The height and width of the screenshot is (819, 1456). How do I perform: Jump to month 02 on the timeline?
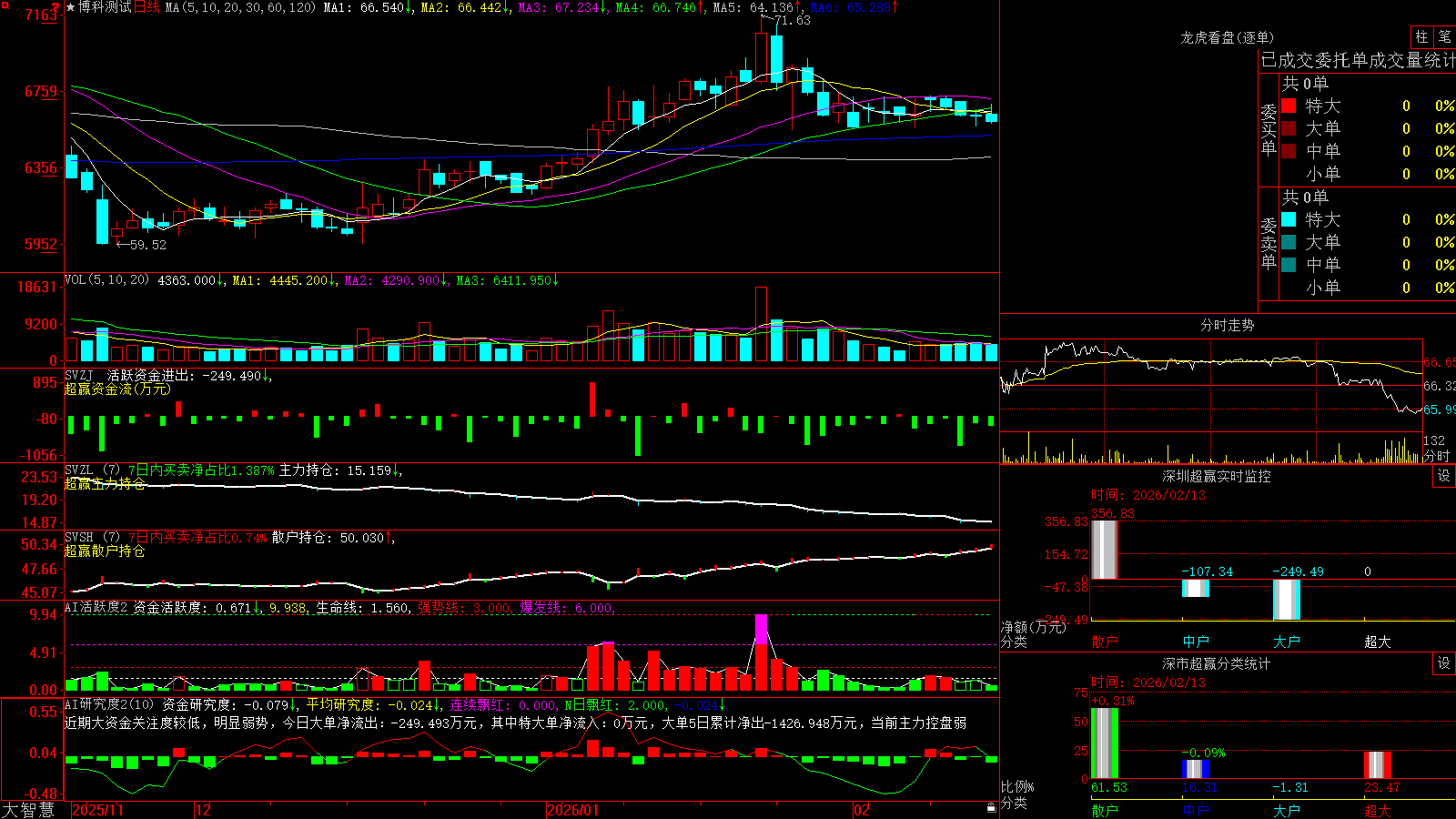[x=861, y=810]
